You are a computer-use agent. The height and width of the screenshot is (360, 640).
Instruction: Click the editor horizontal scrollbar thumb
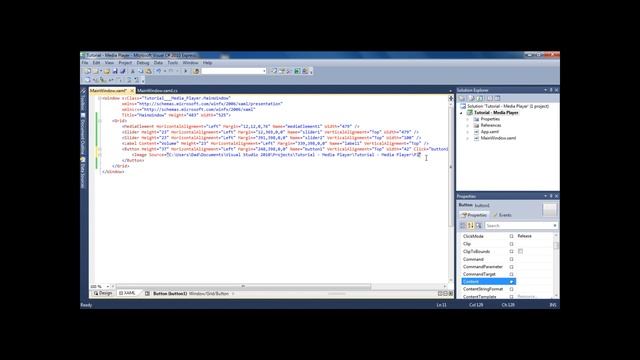point(244,287)
